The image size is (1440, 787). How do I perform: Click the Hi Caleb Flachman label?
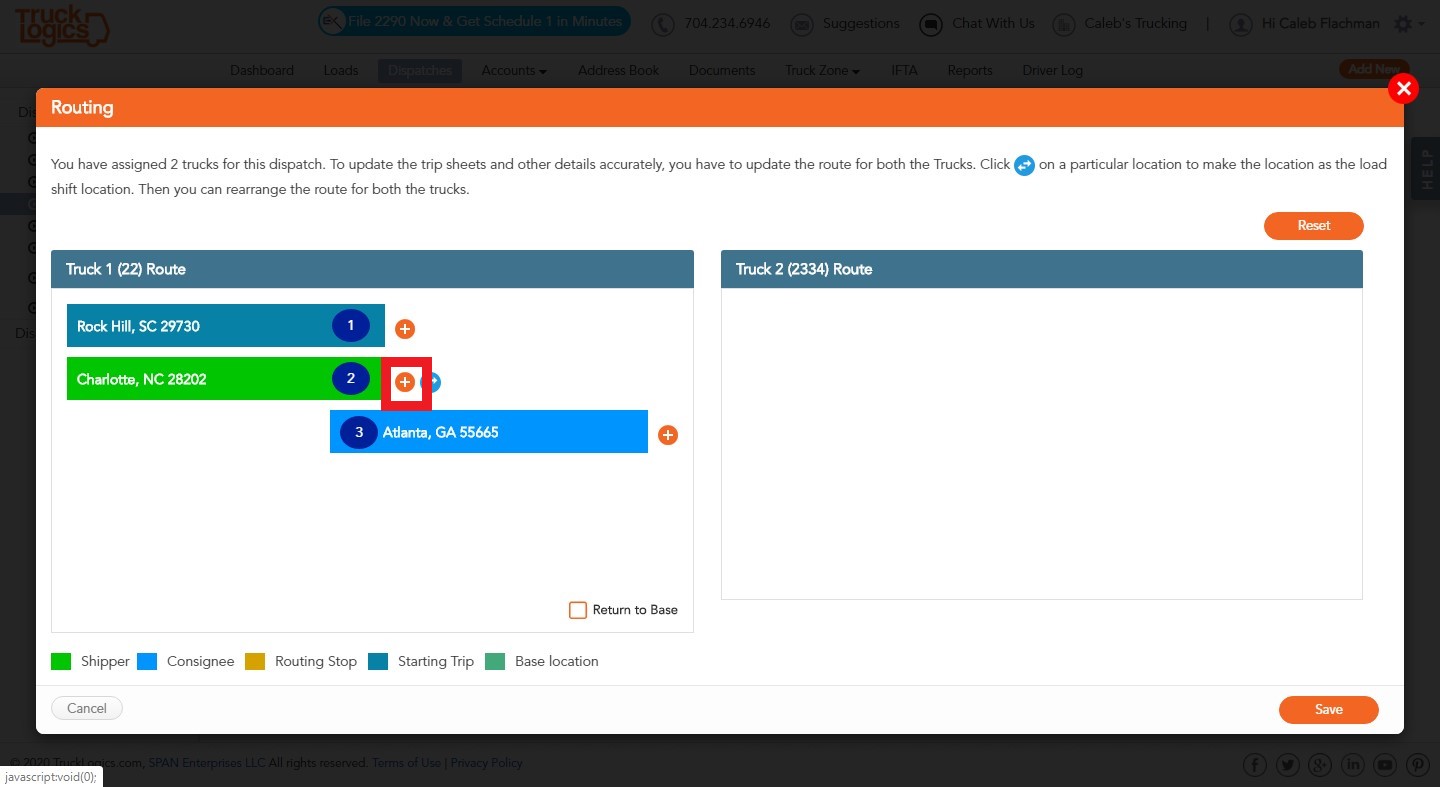click(1321, 23)
